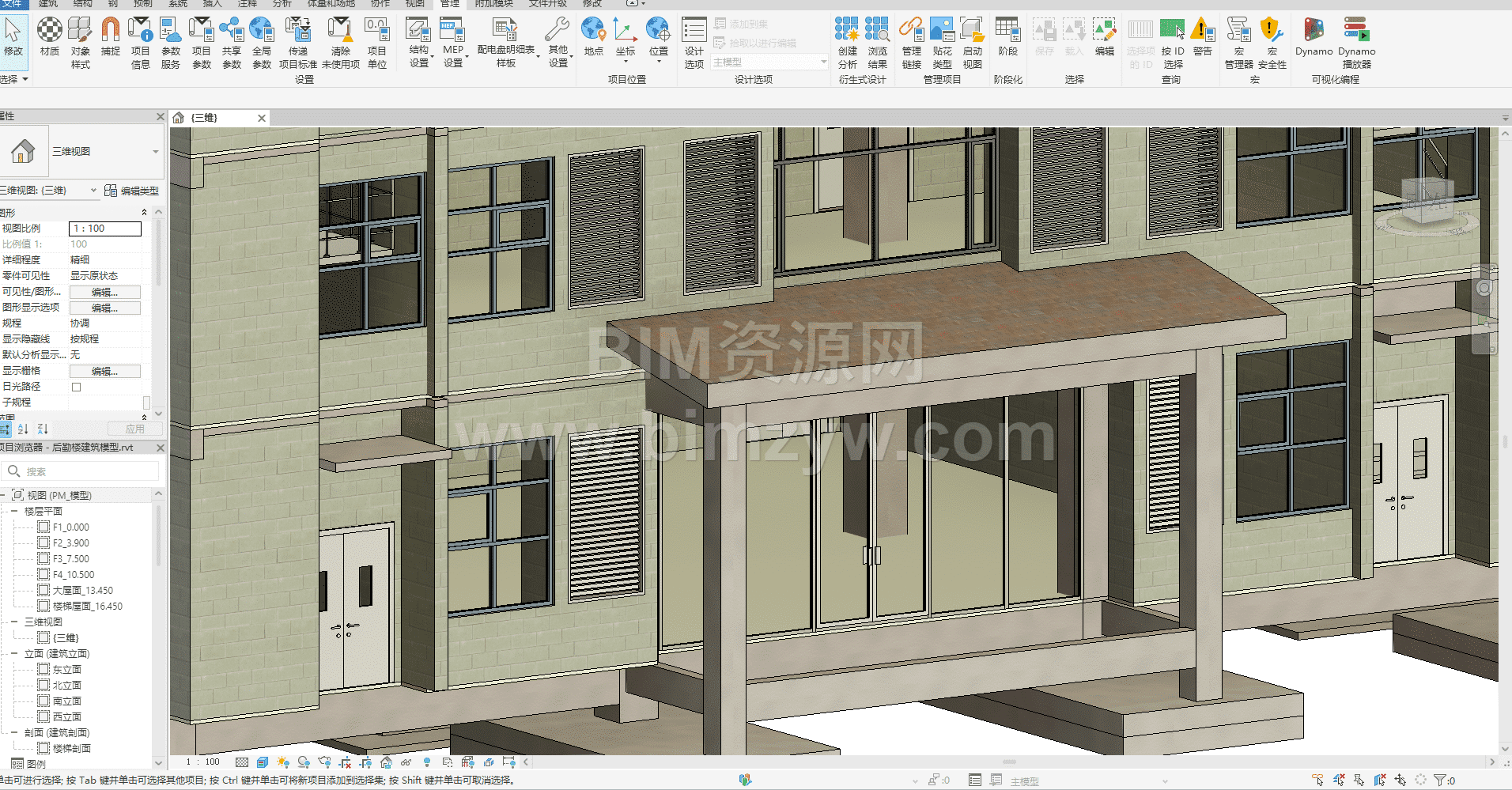Toggle sun path in view control bar
1512x790 pixels.
tap(283, 762)
